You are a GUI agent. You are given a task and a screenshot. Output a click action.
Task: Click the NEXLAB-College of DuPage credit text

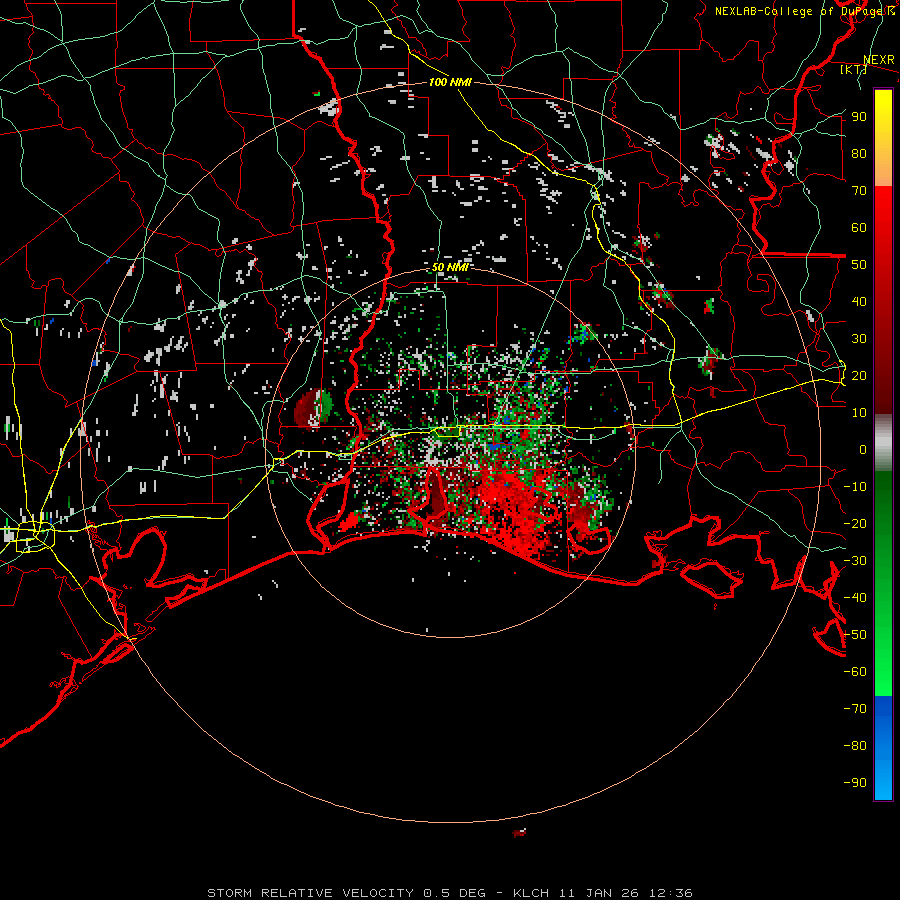point(805,11)
